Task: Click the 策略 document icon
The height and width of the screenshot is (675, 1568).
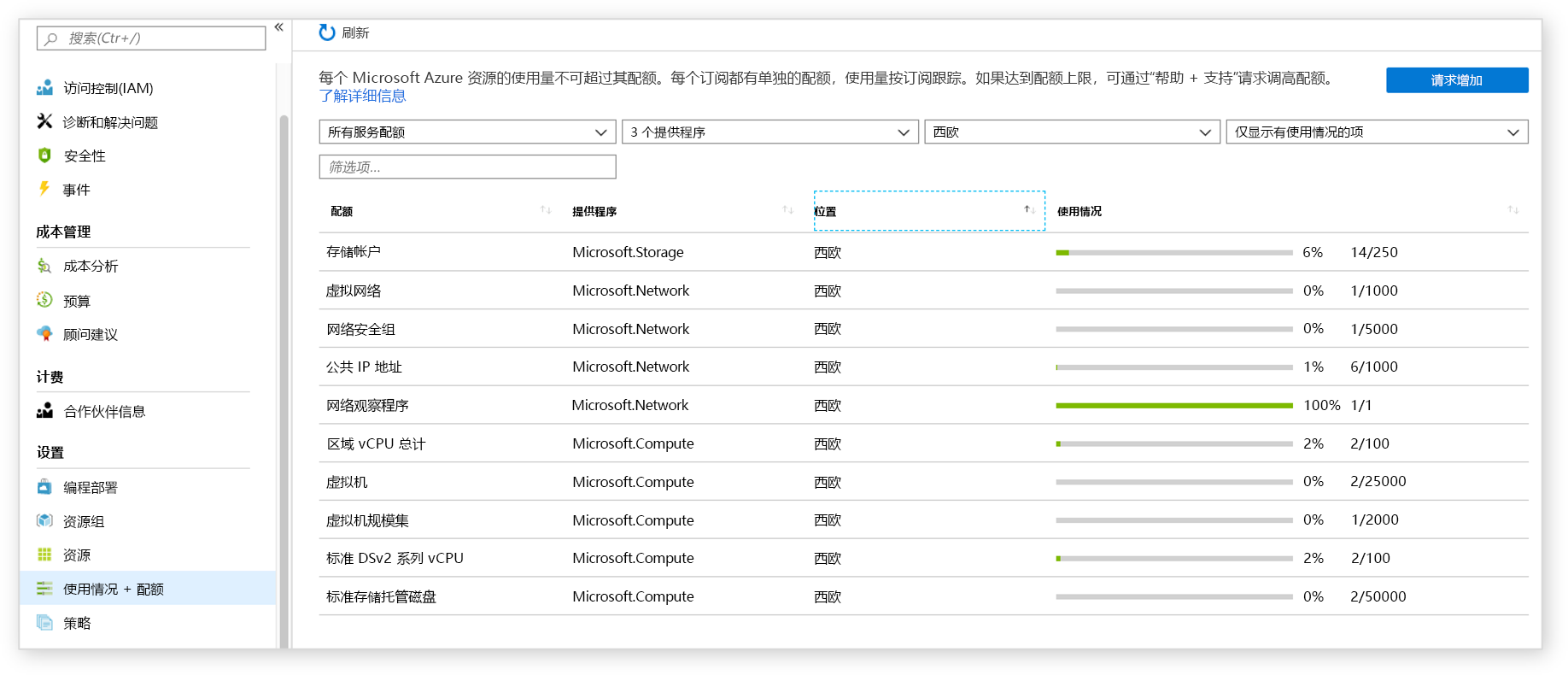Action: tap(44, 622)
